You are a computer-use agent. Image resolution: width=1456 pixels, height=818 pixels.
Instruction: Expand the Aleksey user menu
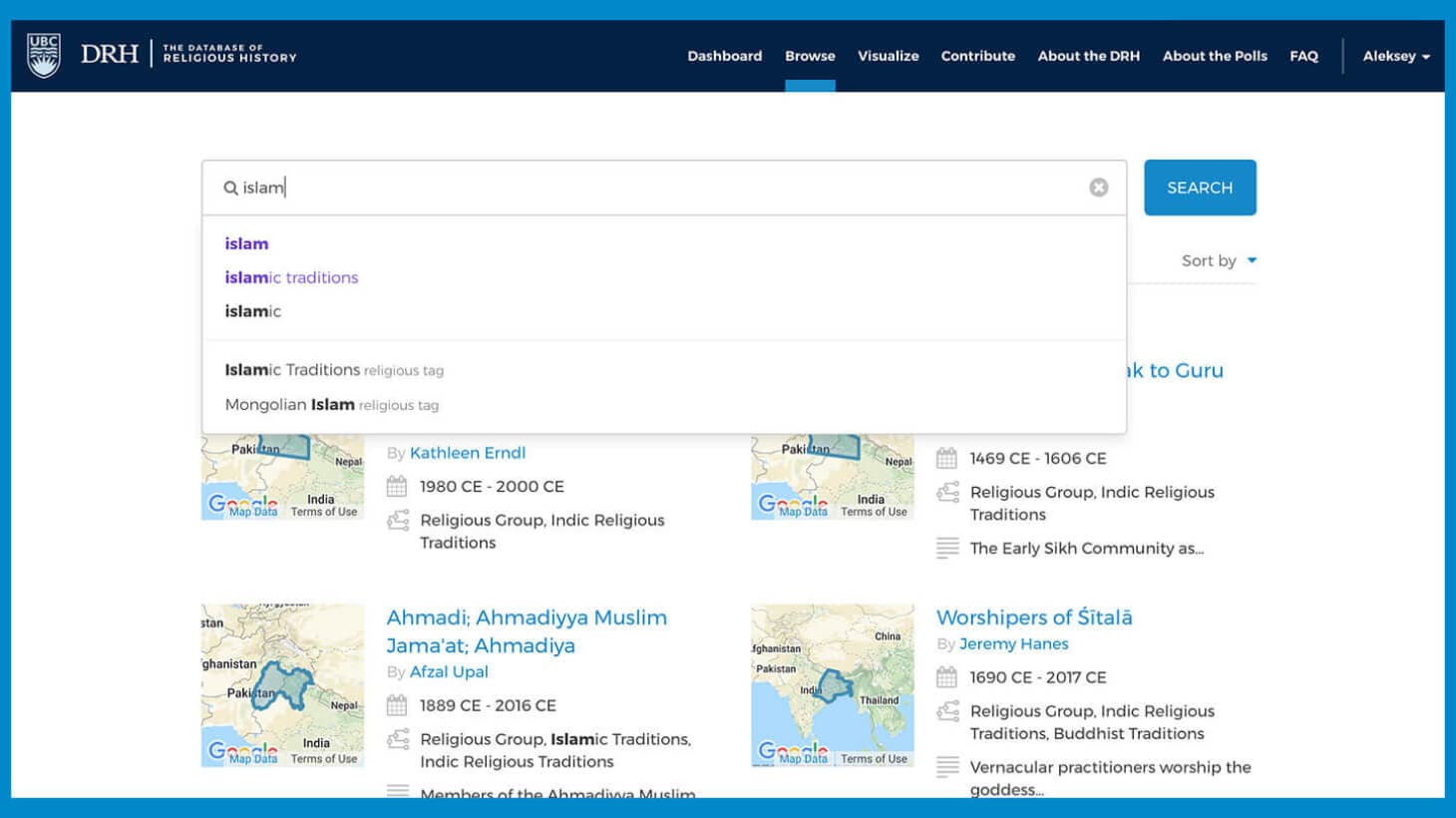coord(1395,56)
